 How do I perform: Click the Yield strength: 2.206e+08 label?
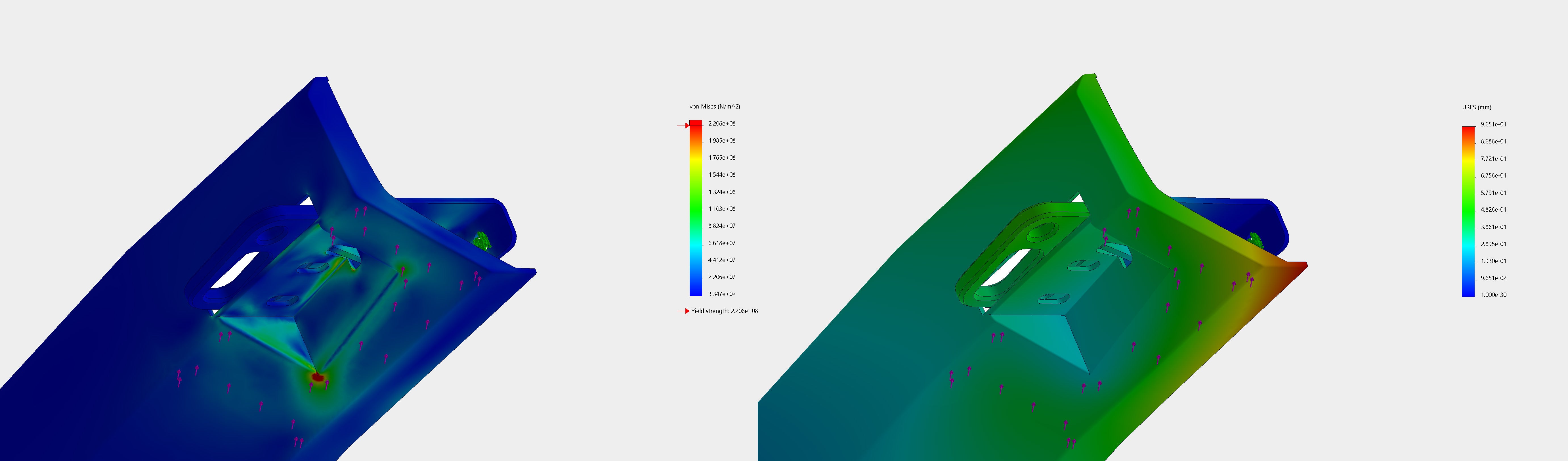click(x=724, y=311)
